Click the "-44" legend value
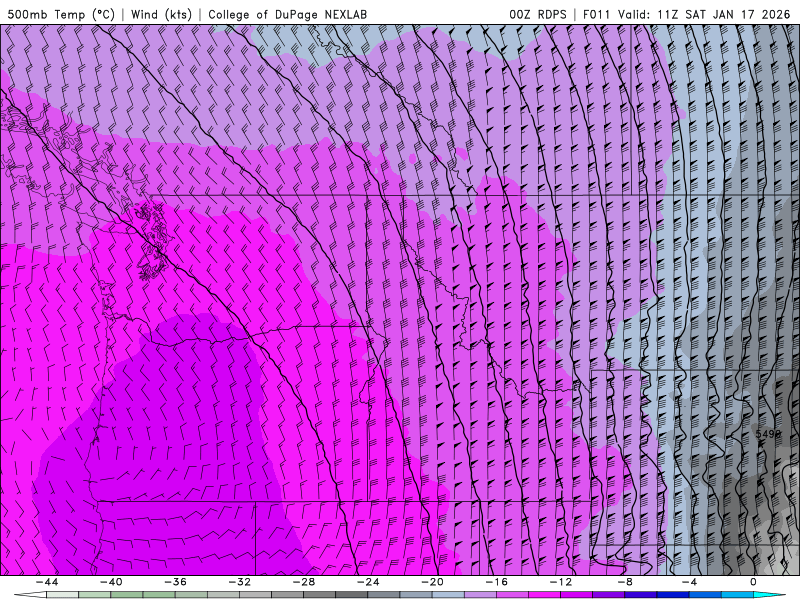Viewport: 800px width, 600px height. coord(47,582)
